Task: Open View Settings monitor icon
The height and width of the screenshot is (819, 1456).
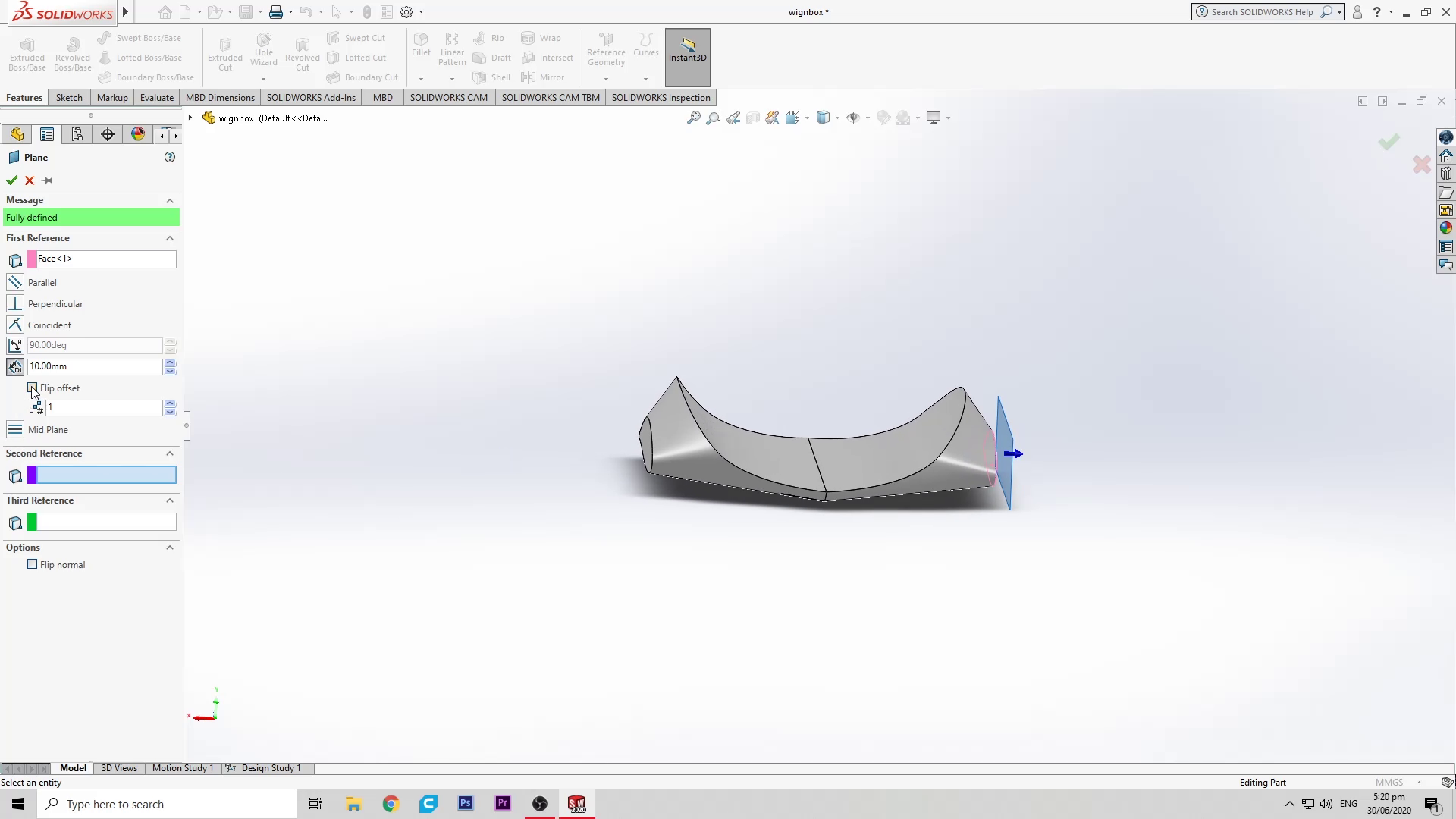Action: click(x=934, y=118)
